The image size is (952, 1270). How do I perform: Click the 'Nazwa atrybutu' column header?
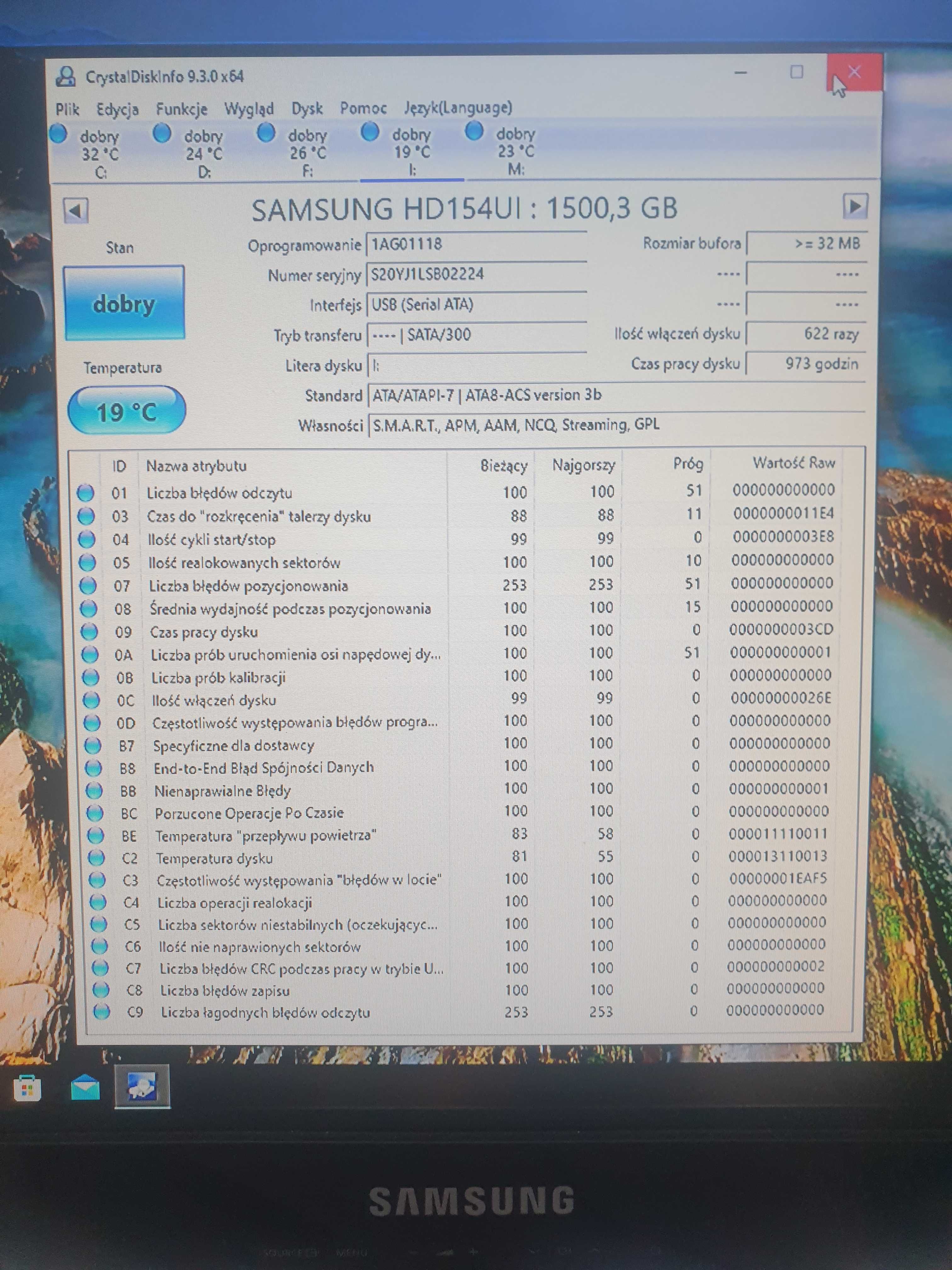196,466
